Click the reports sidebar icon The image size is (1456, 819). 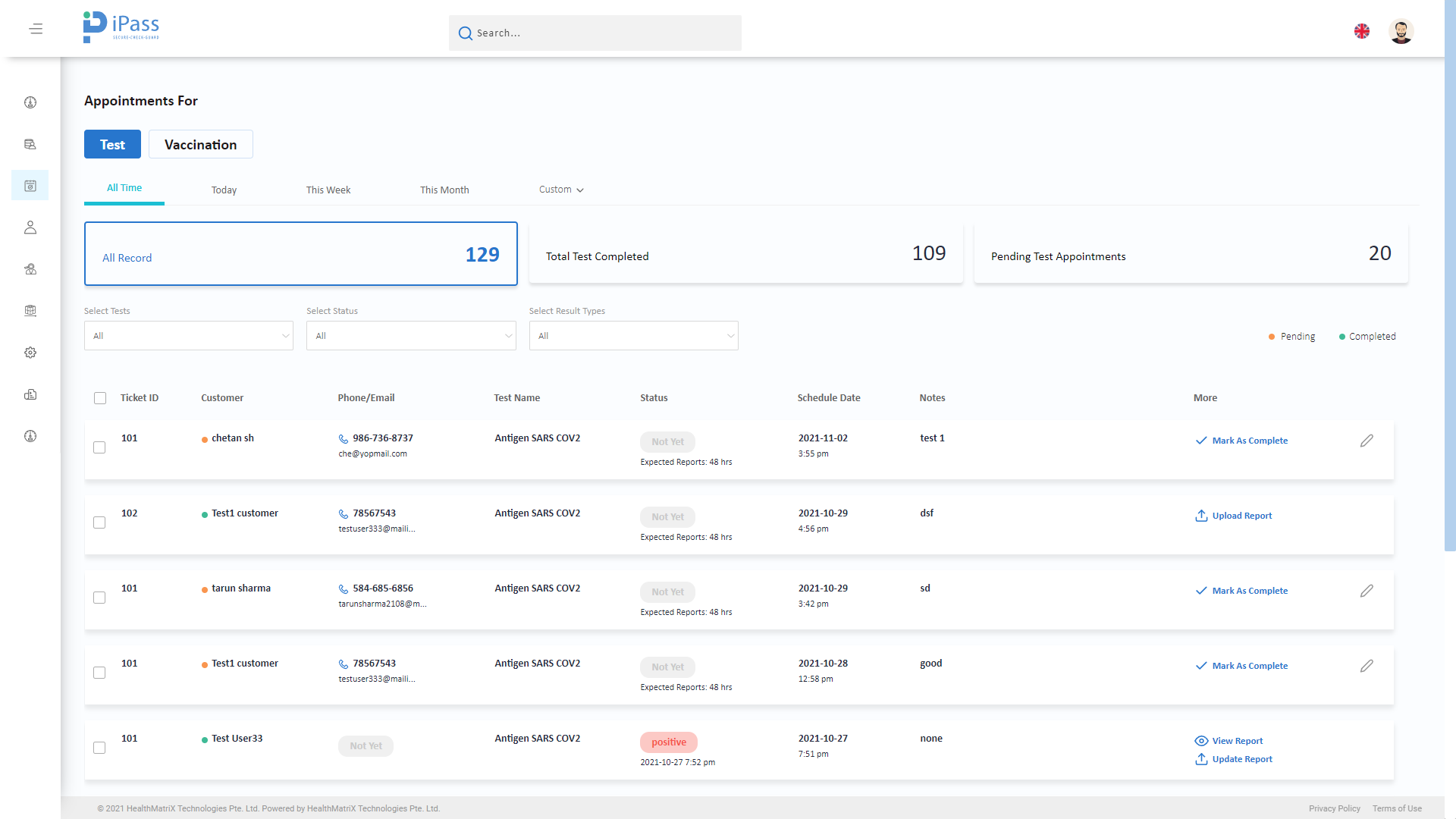pyautogui.click(x=30, y=394)
